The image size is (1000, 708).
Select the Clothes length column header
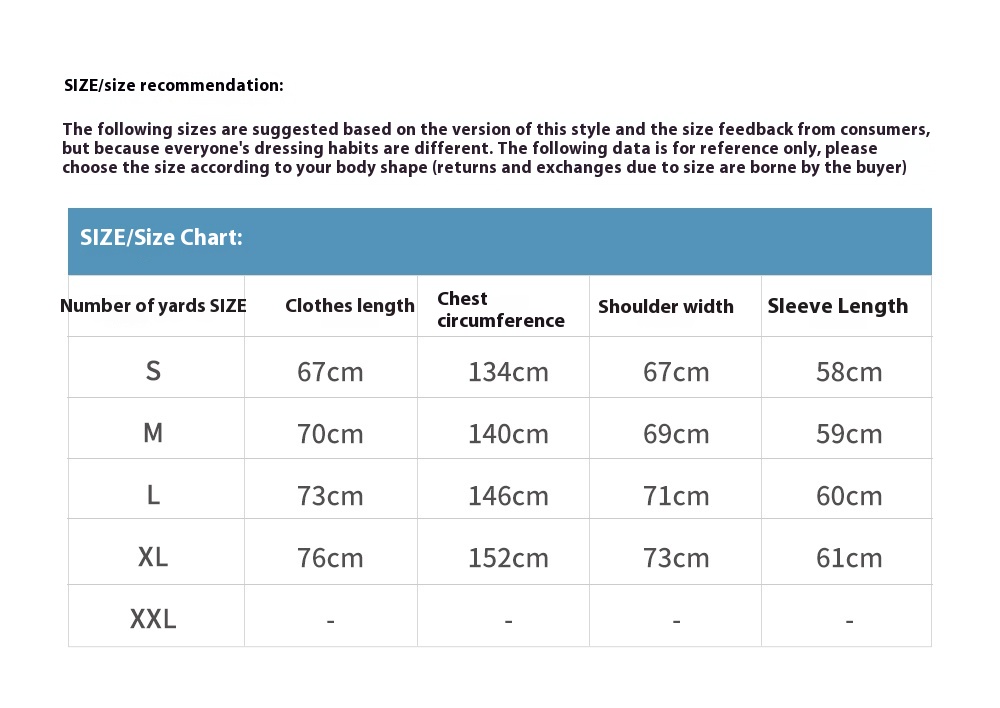349,306
